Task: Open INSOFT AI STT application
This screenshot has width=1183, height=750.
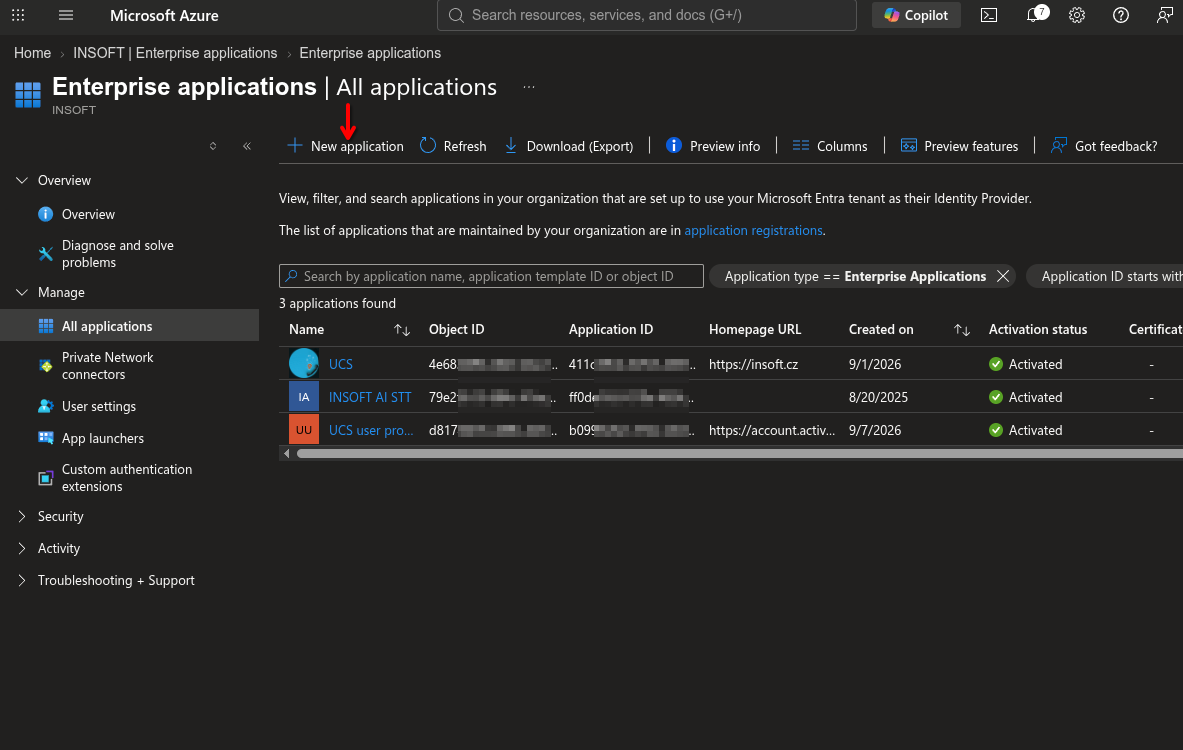Action: click(x=370, y=397)
